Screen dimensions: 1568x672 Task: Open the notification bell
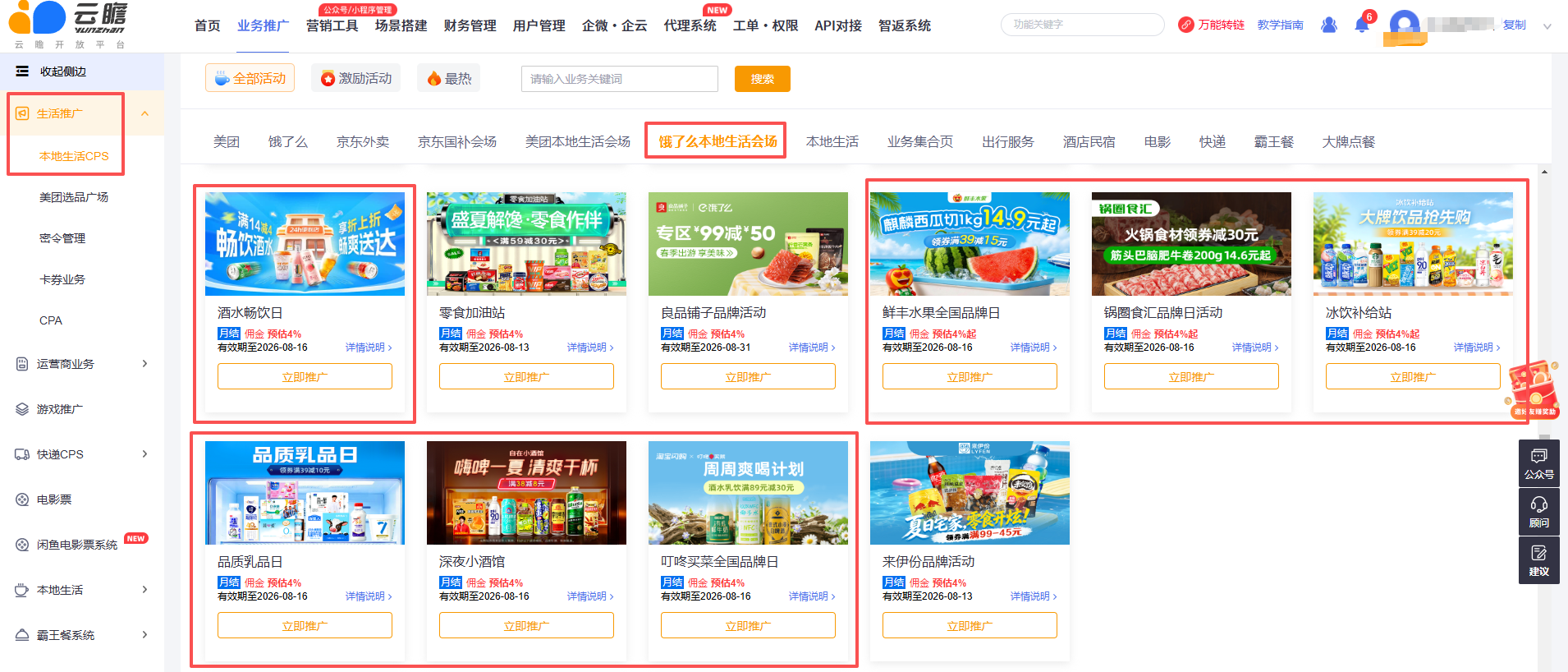(x=1361, y=25)
